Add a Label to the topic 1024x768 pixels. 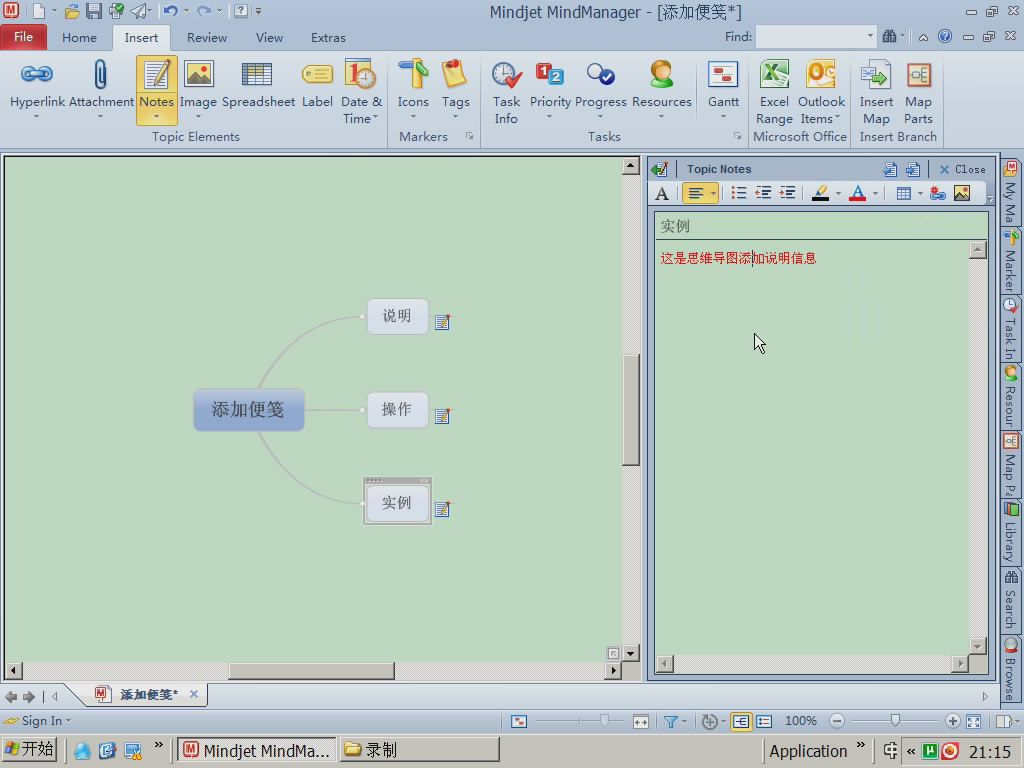(317, 84)
